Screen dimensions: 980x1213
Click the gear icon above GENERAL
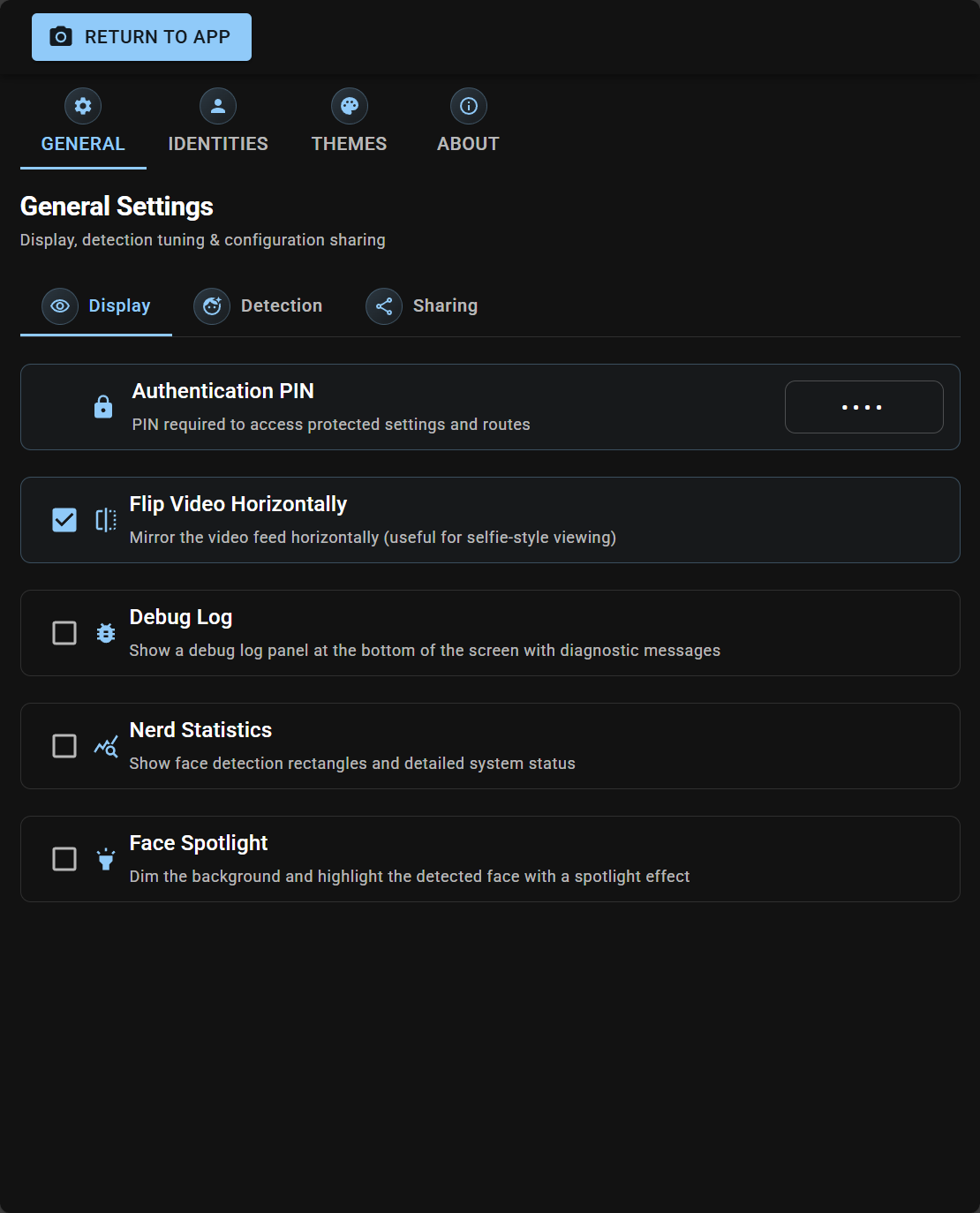82,105
